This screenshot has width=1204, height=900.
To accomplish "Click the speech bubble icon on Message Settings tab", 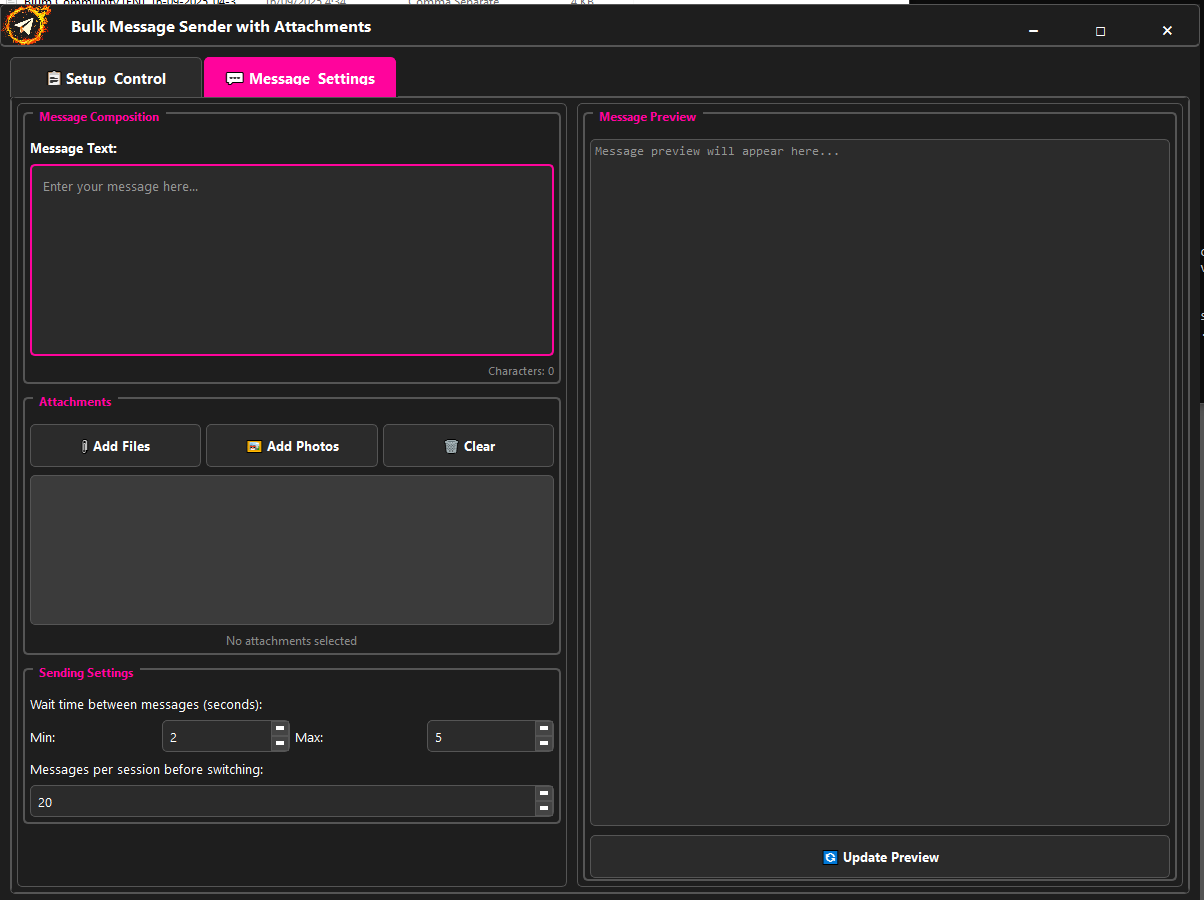I will (x=236, y=77).
